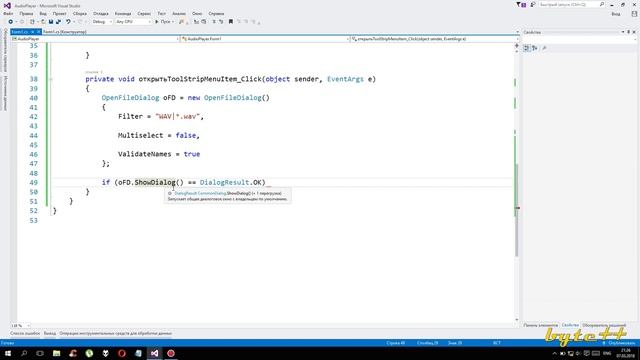Click the references CodeLens above line 38
Screen dimensions: 640x360
click(93, 72)
